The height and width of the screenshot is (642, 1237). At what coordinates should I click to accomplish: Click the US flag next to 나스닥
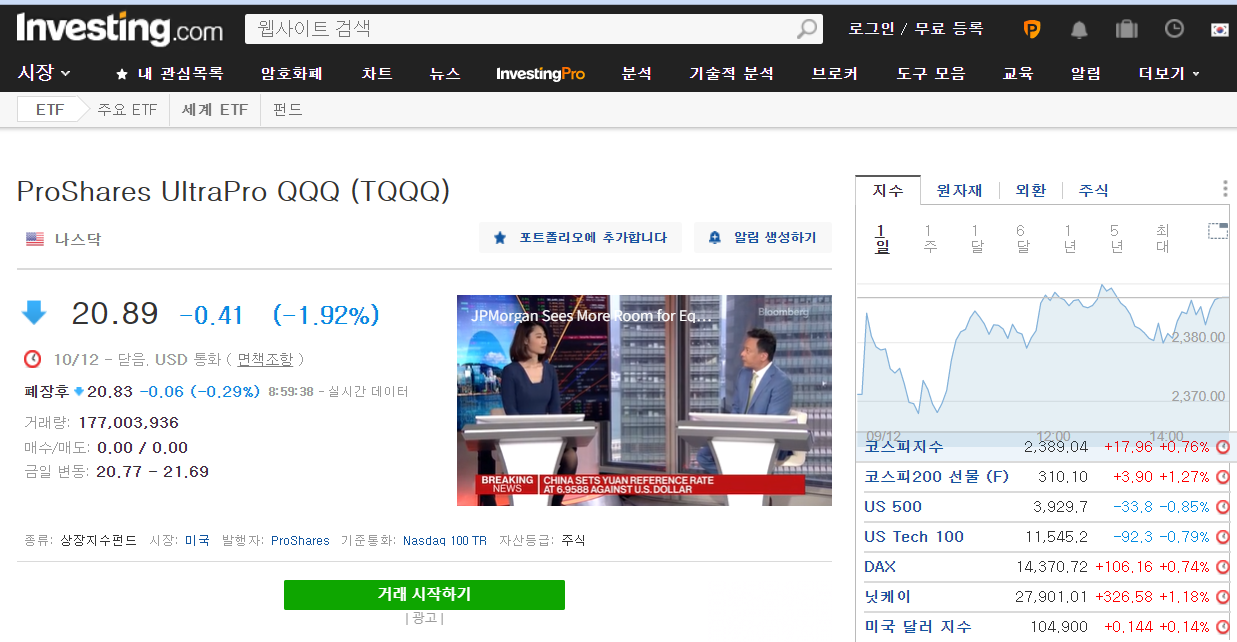click(35, 239)
